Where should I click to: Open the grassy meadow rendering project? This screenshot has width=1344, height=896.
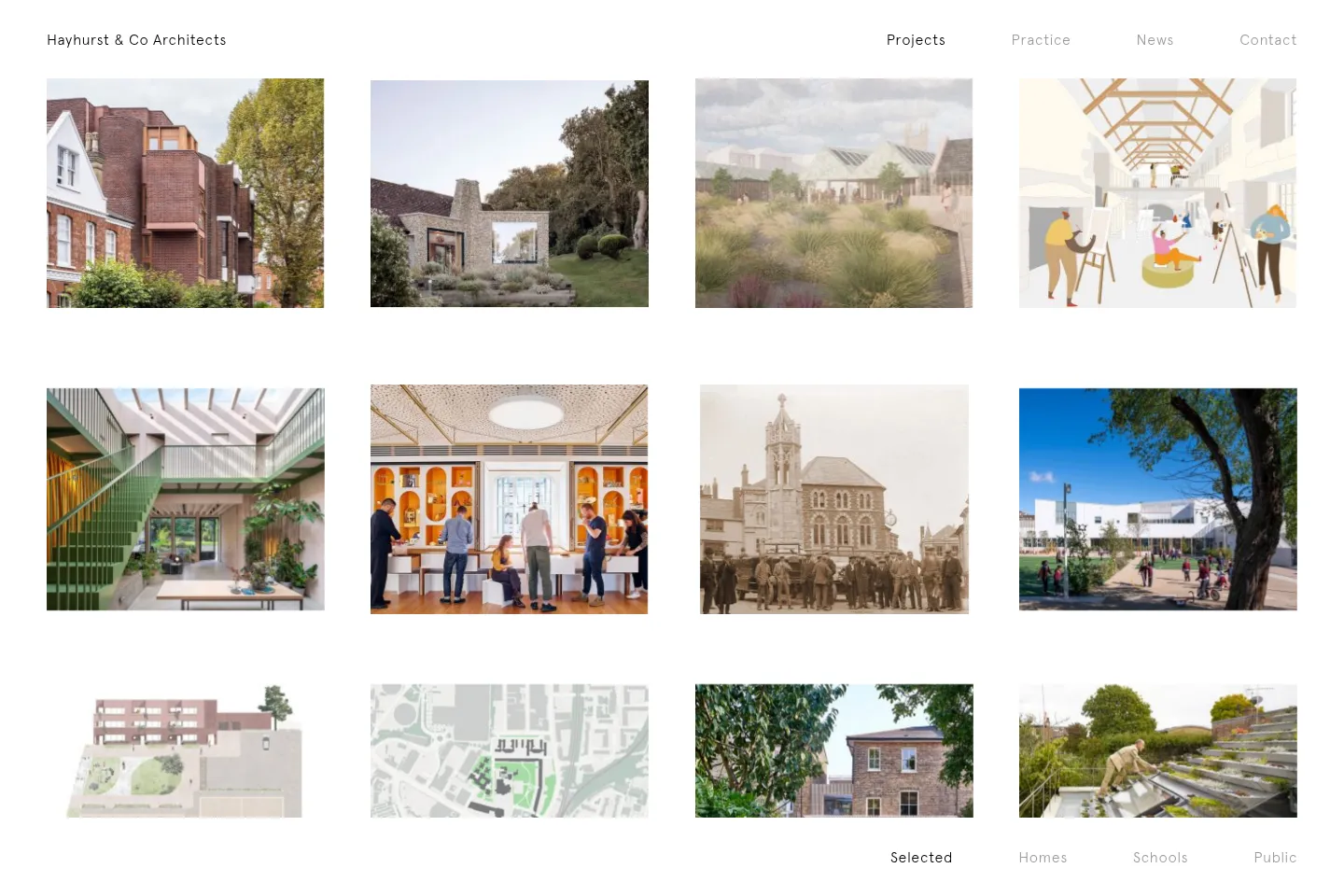tap(833, 193)
